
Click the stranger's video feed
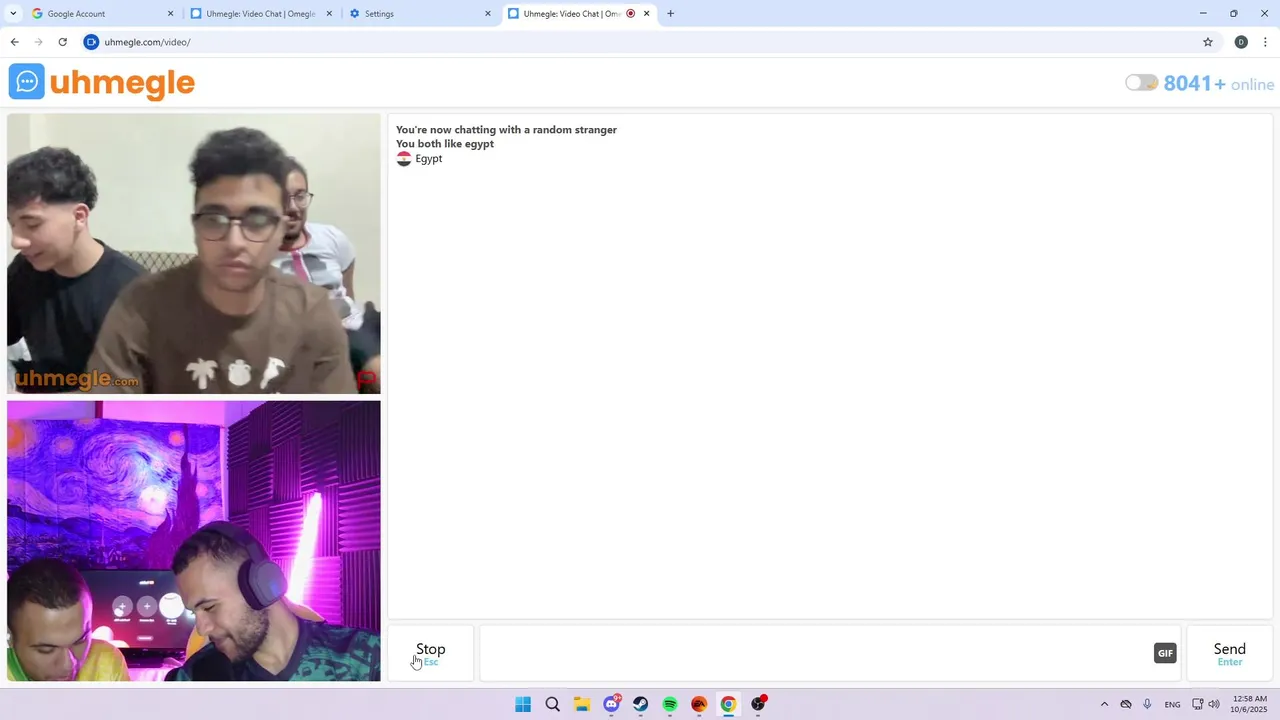pos(194,254)
